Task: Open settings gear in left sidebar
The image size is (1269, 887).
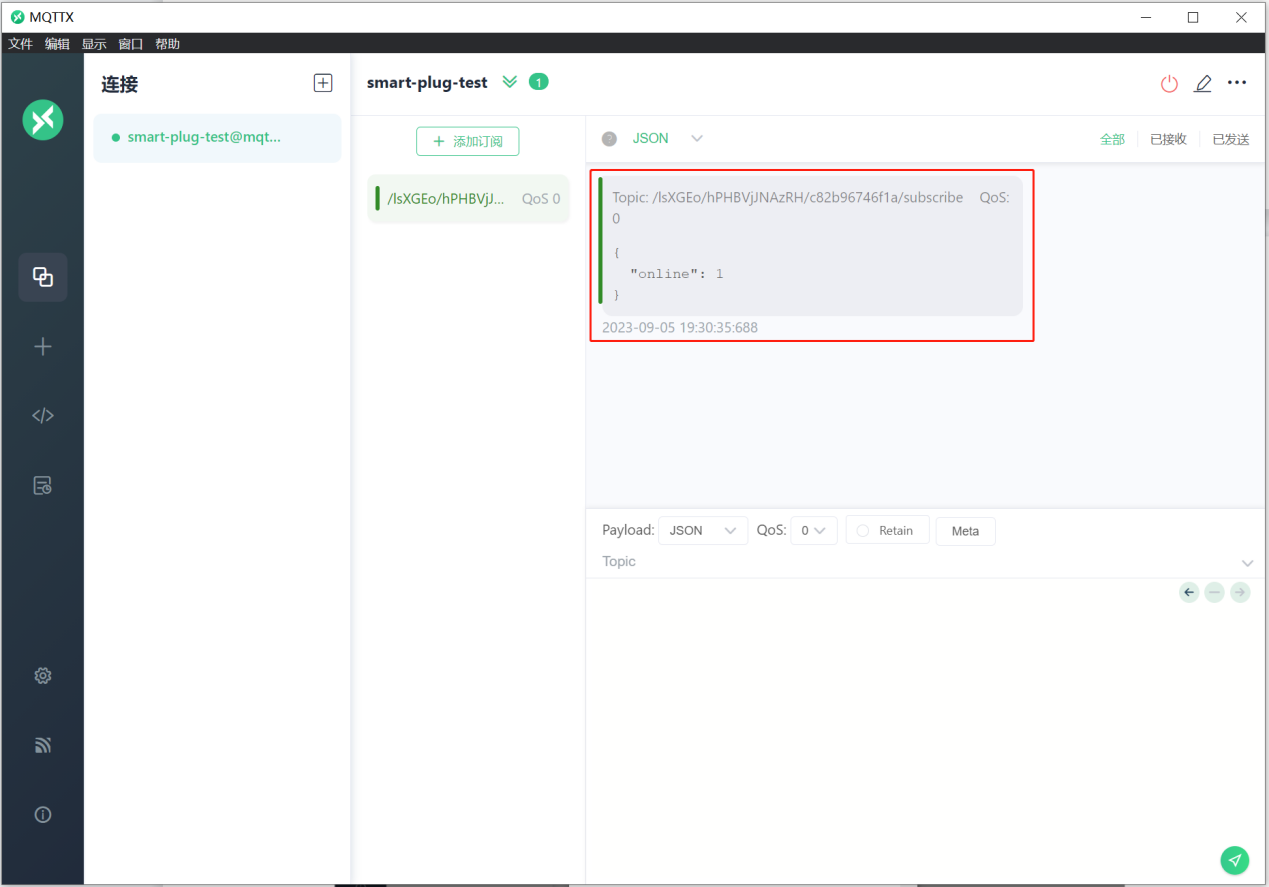Action: coord(43,676)
